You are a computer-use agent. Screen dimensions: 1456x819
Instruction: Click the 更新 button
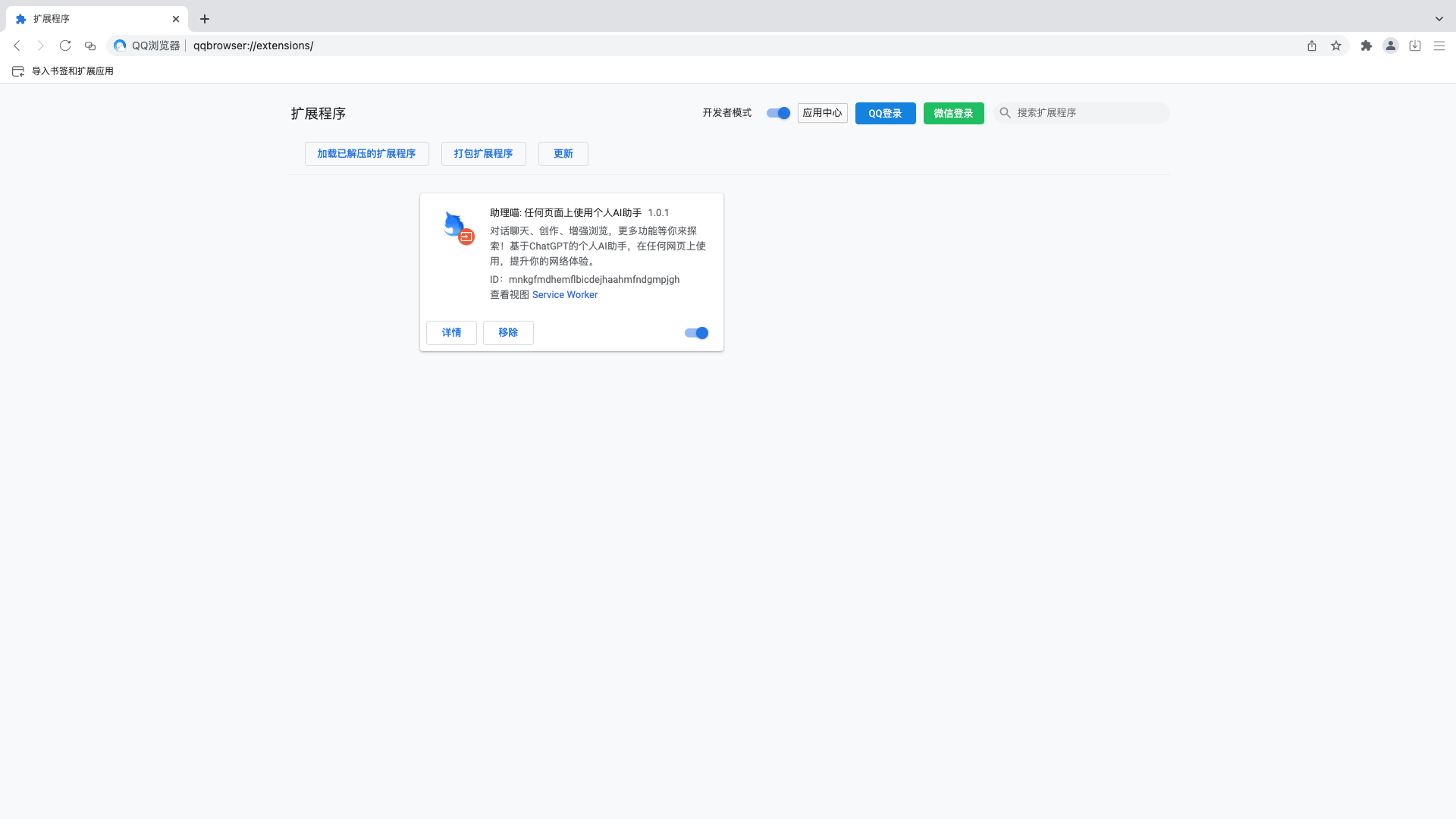coord(563,154)
